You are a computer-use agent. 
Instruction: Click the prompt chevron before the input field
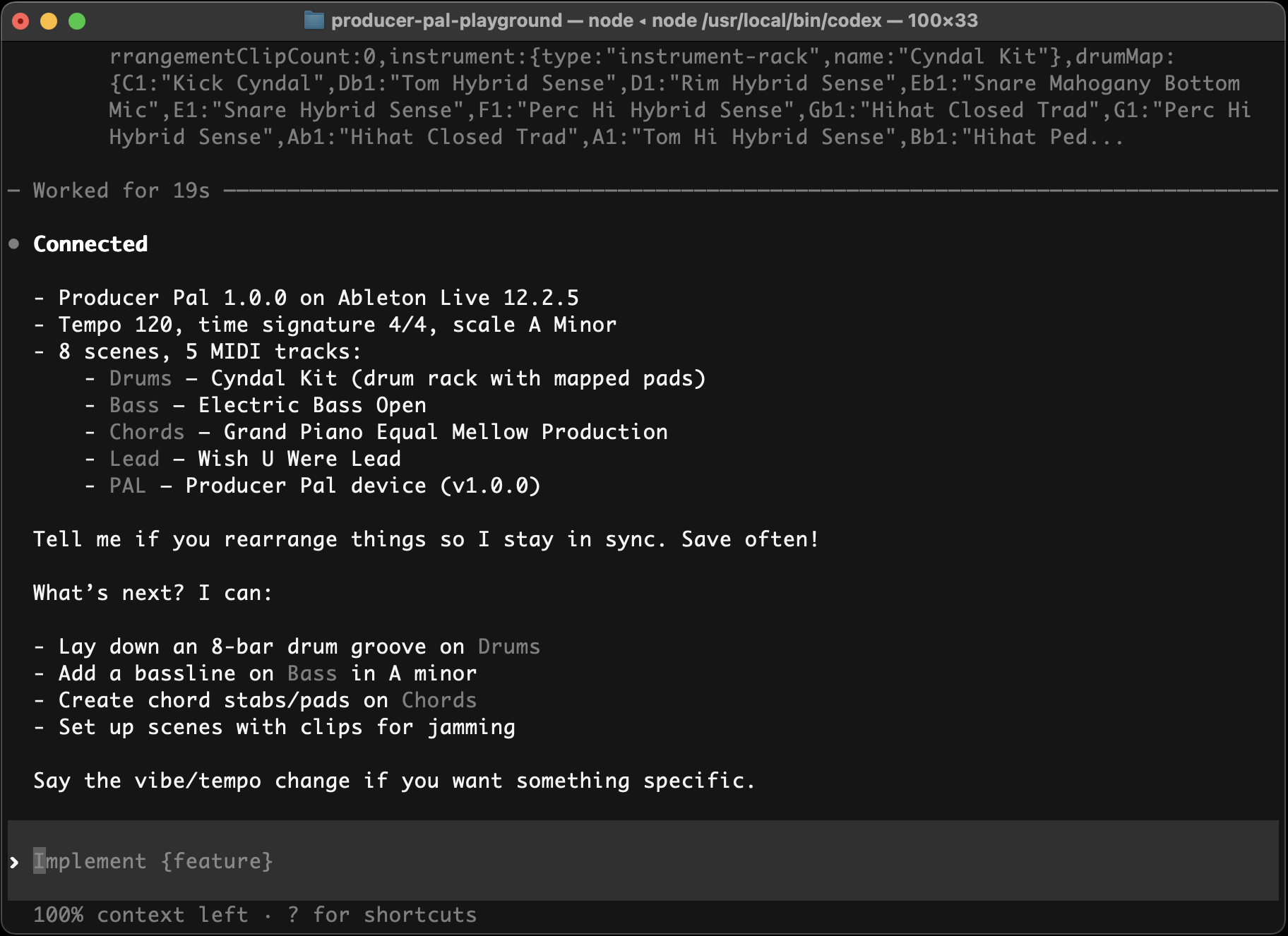14,861
